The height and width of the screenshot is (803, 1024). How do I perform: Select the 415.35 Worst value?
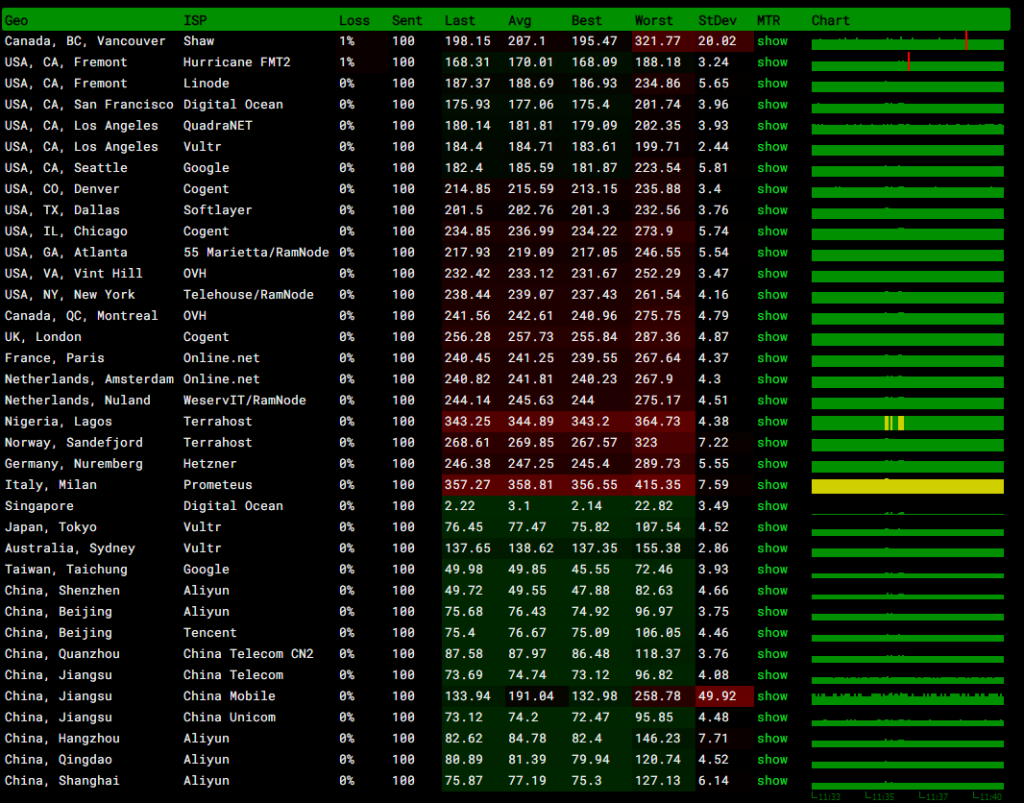pyautogui.click(x=658, y=485)
